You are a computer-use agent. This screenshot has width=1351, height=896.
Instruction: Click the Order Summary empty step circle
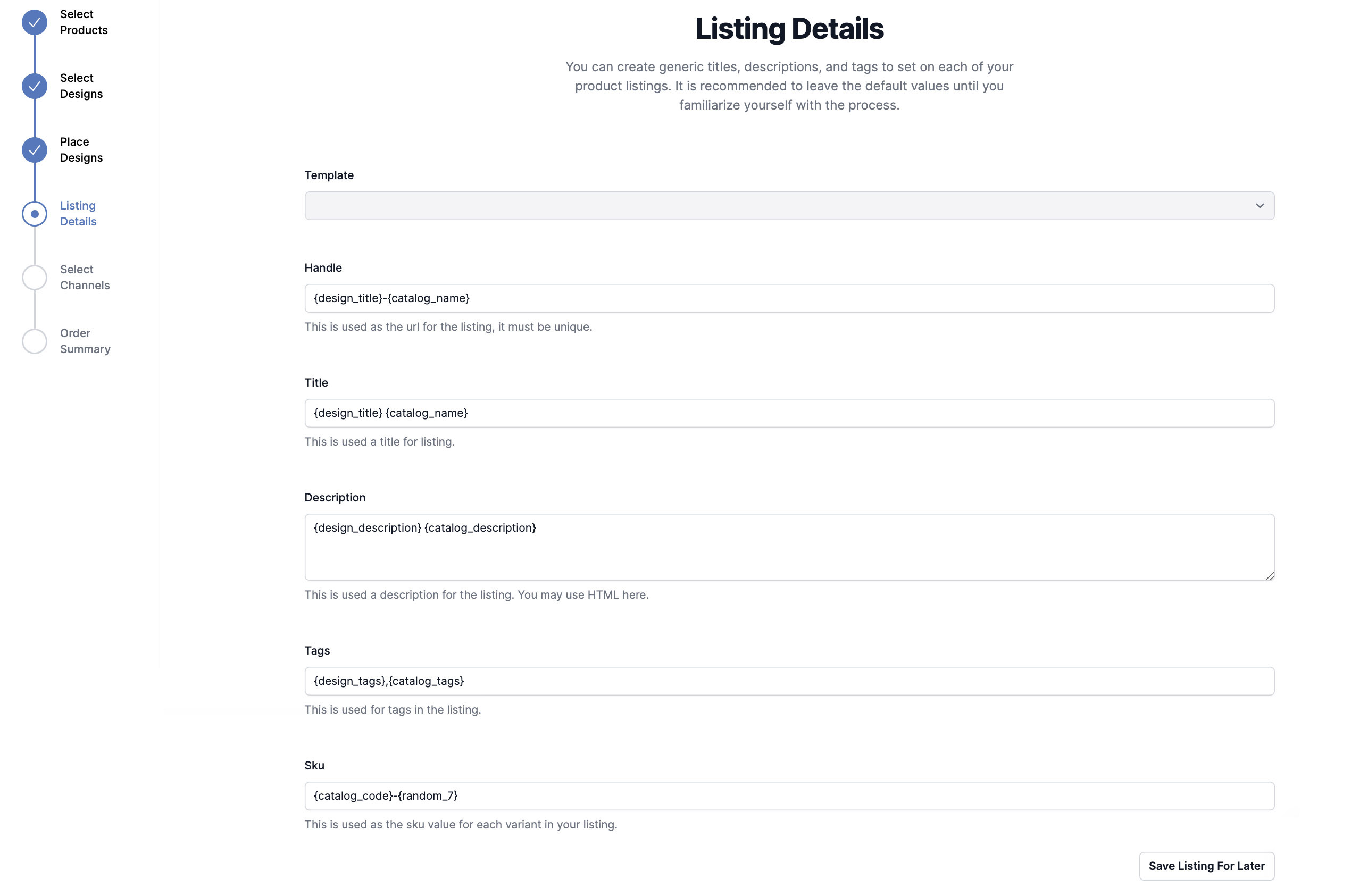(34, 341)
